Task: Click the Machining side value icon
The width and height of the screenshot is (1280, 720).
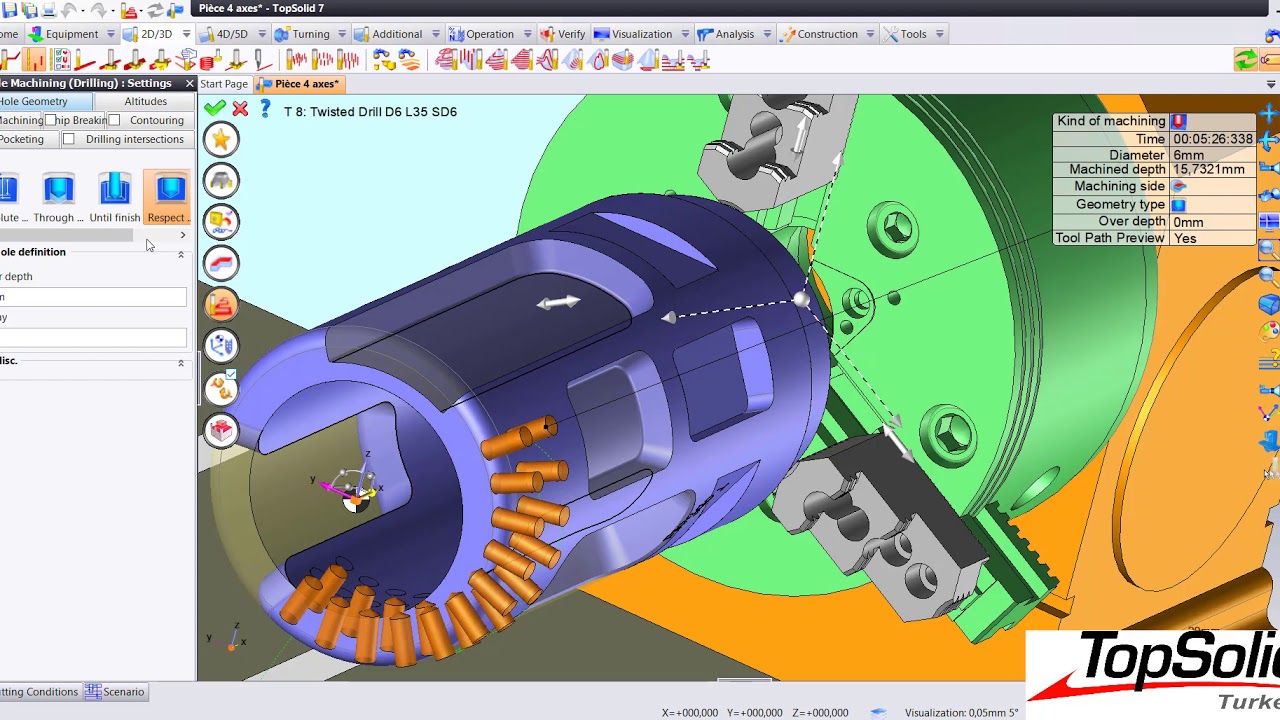Action: [1179, 186]
